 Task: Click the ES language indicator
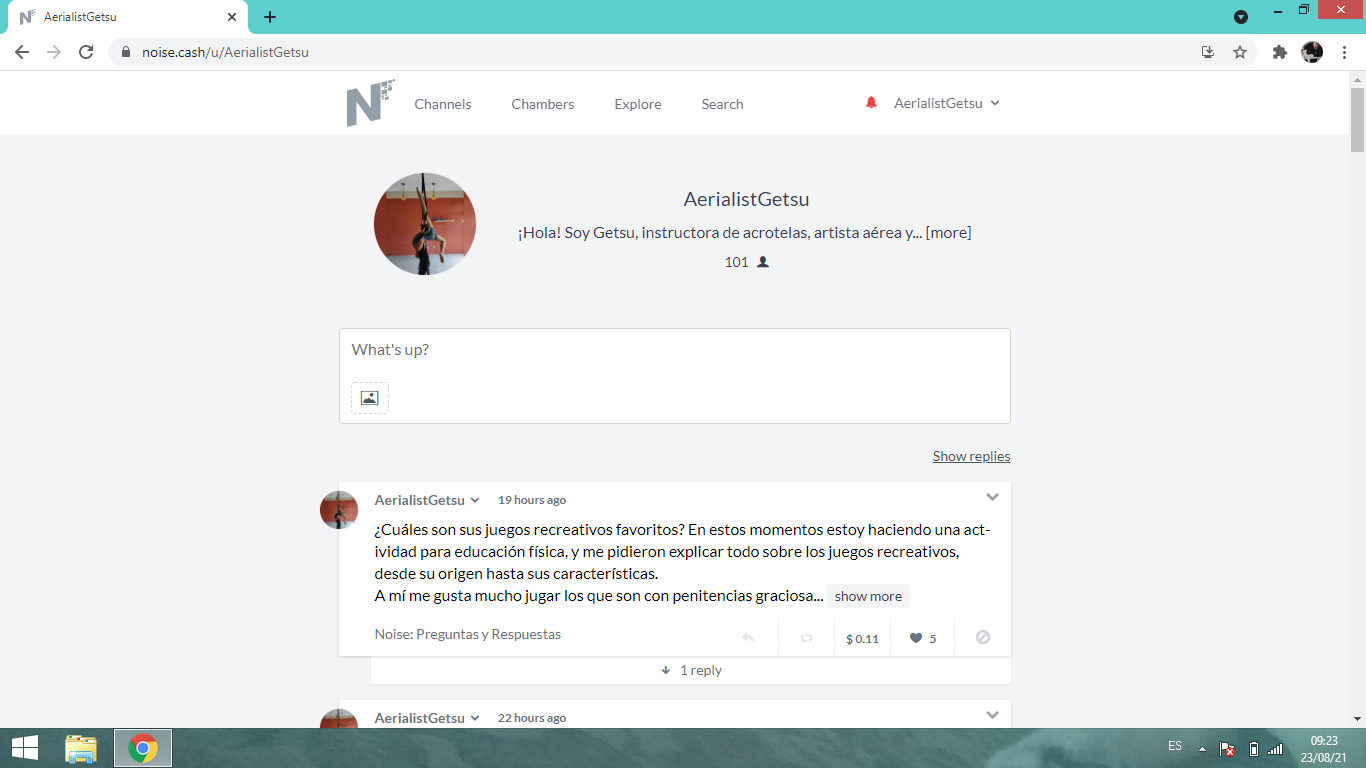tap(1175, 746)
